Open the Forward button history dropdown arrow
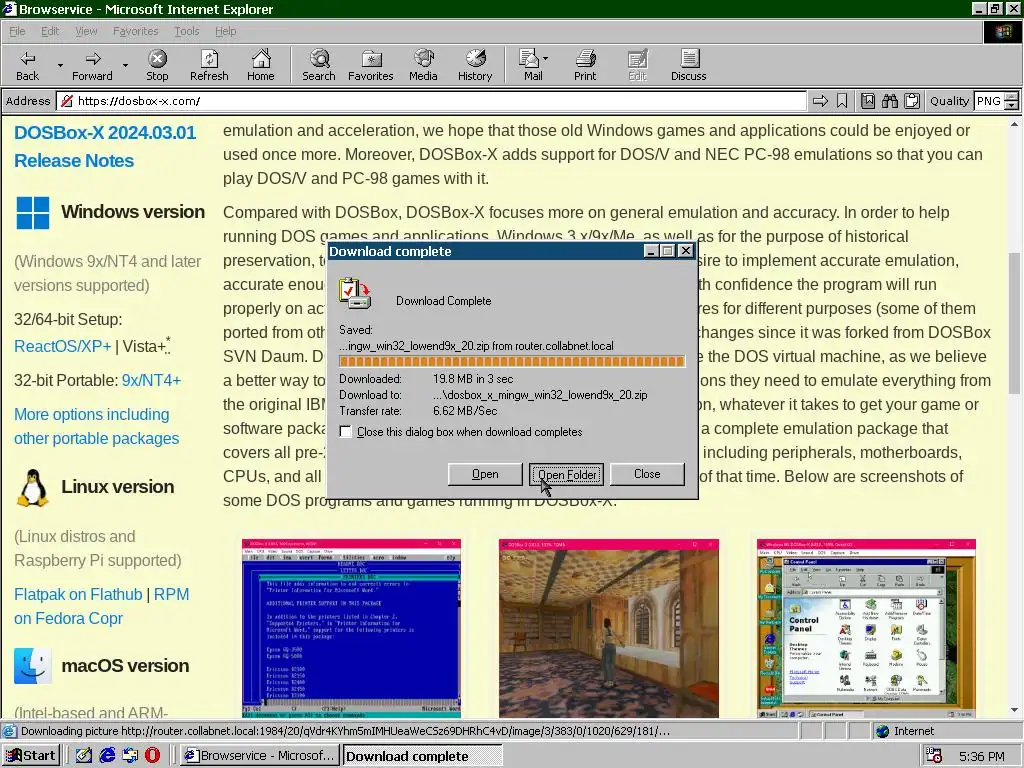Screen dimensions: 1024x768 (x=125, y=65)
